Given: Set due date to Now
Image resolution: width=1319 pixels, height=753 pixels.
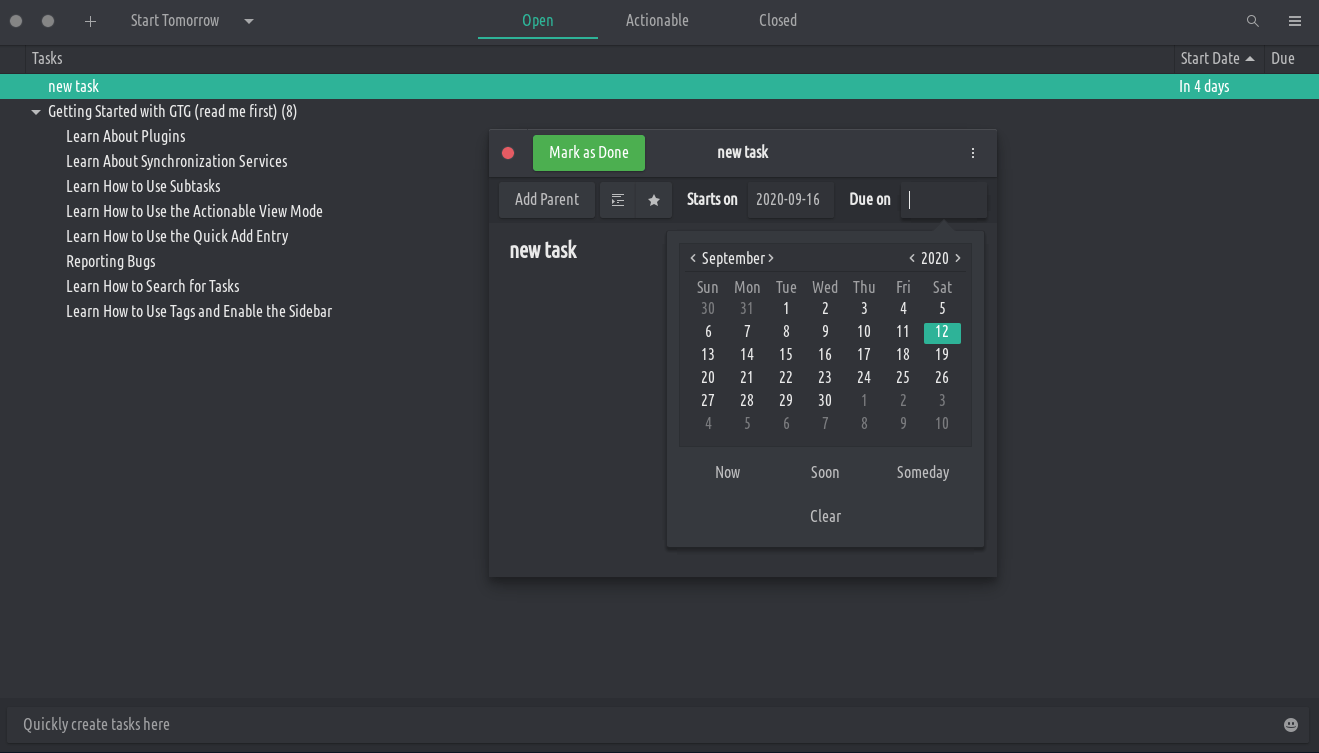Looking at the screenshot, I should pos(728,472).
